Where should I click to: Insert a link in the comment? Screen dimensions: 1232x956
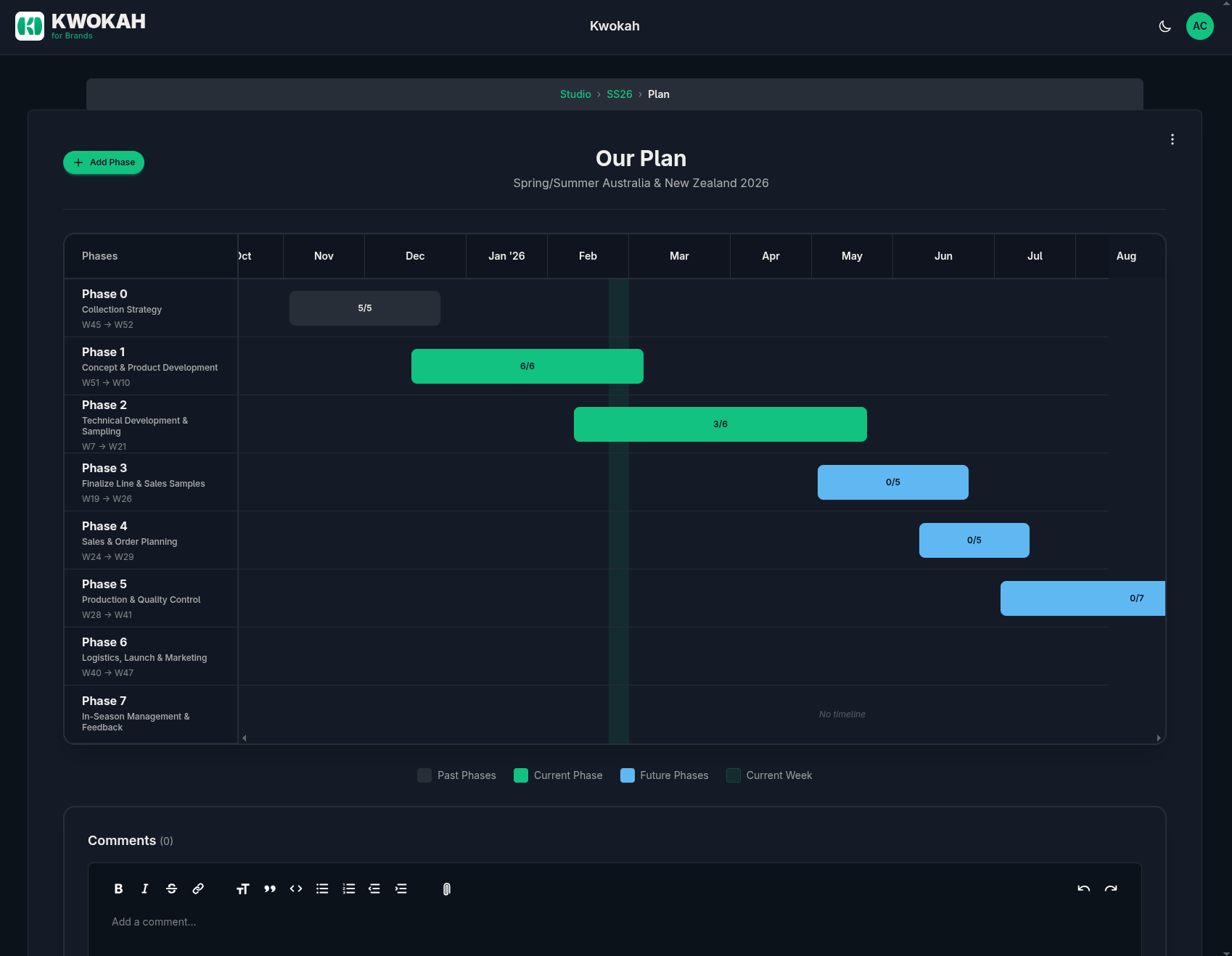coord(198,889)
